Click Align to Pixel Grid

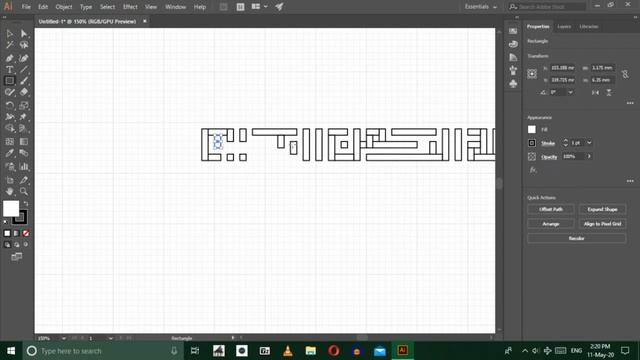pos(602,224)
